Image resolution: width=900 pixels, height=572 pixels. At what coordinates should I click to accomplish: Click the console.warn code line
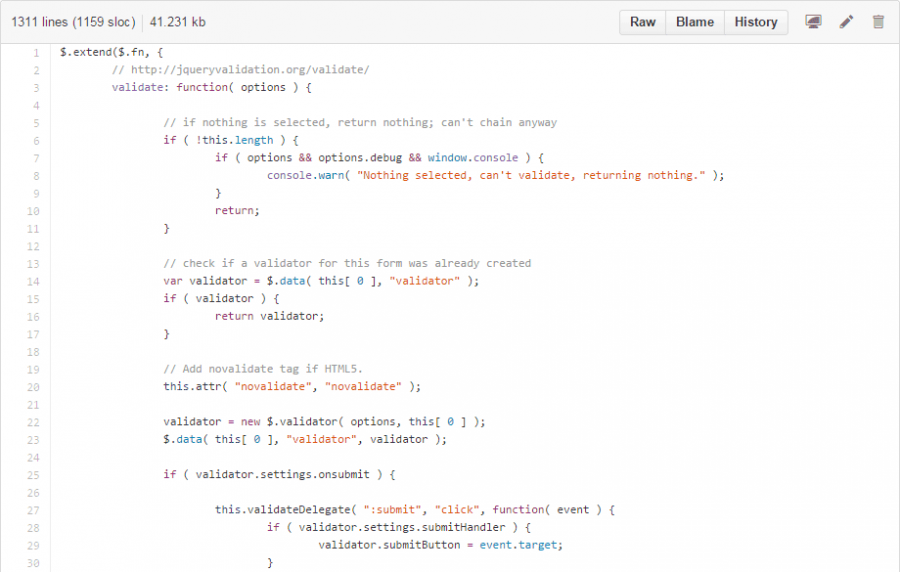click(x=494, y=175)
